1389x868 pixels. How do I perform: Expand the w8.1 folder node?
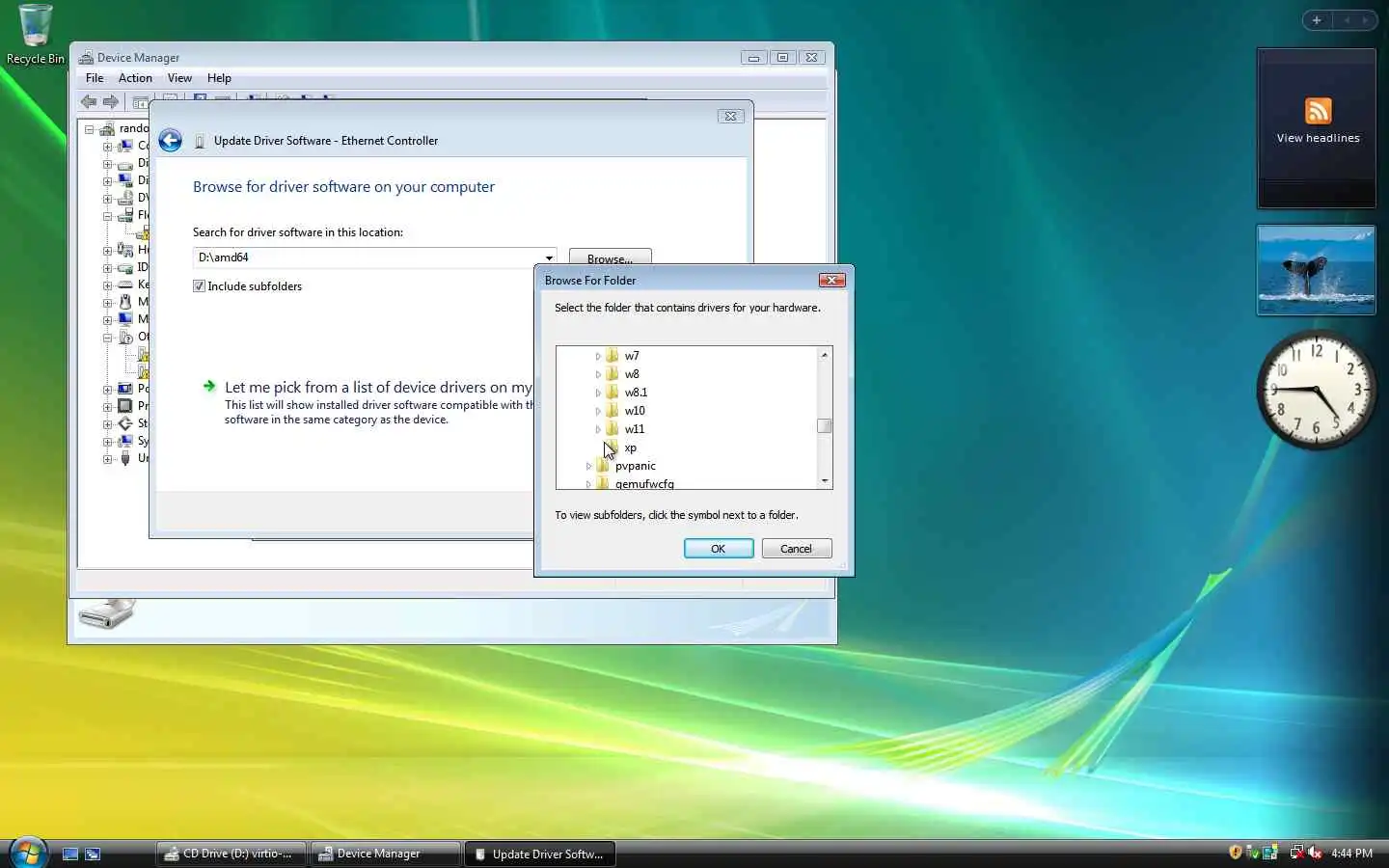click(x=598, y=393)
